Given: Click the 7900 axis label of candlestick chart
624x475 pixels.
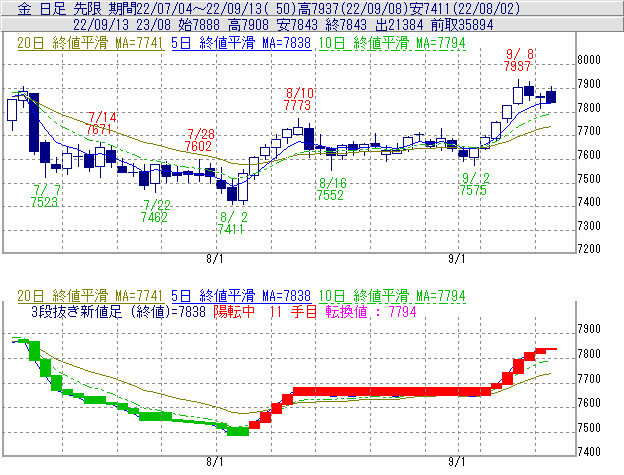Looking at the screenshot, I should (589, 84).
